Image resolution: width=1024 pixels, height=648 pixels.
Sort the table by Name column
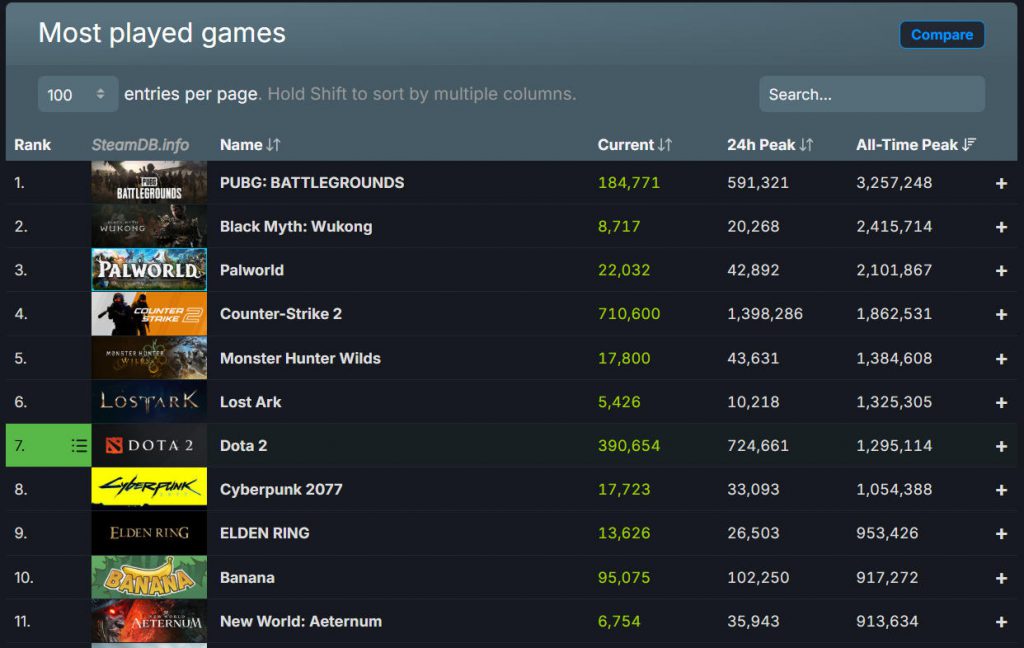(x=250, y=145)
